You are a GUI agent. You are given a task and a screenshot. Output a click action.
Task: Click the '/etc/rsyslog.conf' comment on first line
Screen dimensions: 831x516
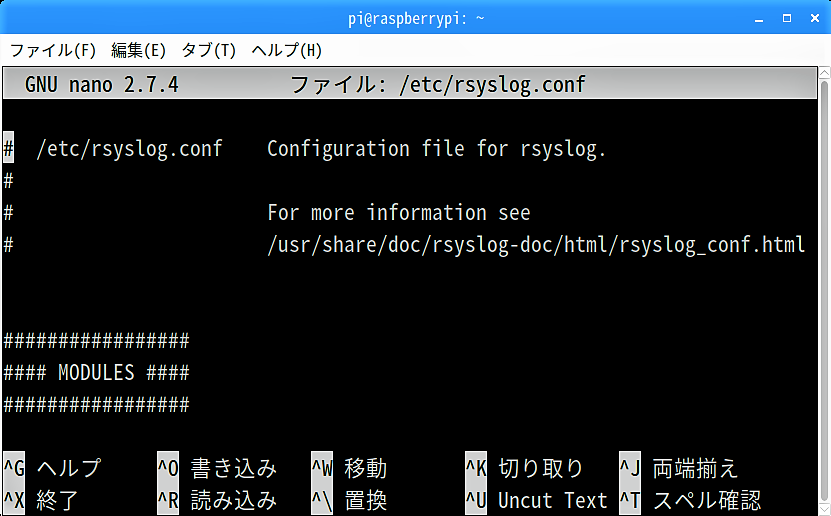tap(129, 149)
